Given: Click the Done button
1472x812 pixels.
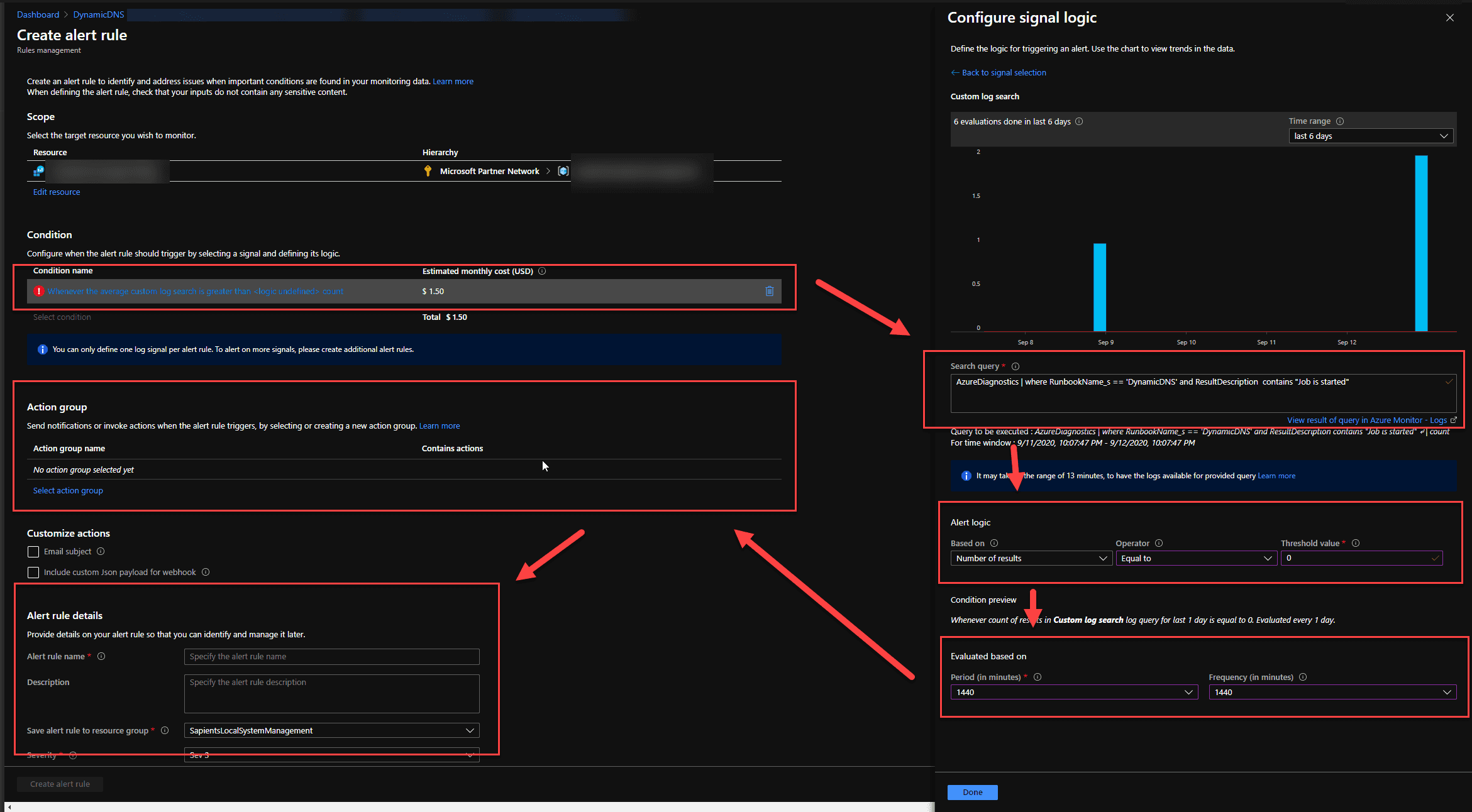Looking at the screenshot, I should [972, 792].
